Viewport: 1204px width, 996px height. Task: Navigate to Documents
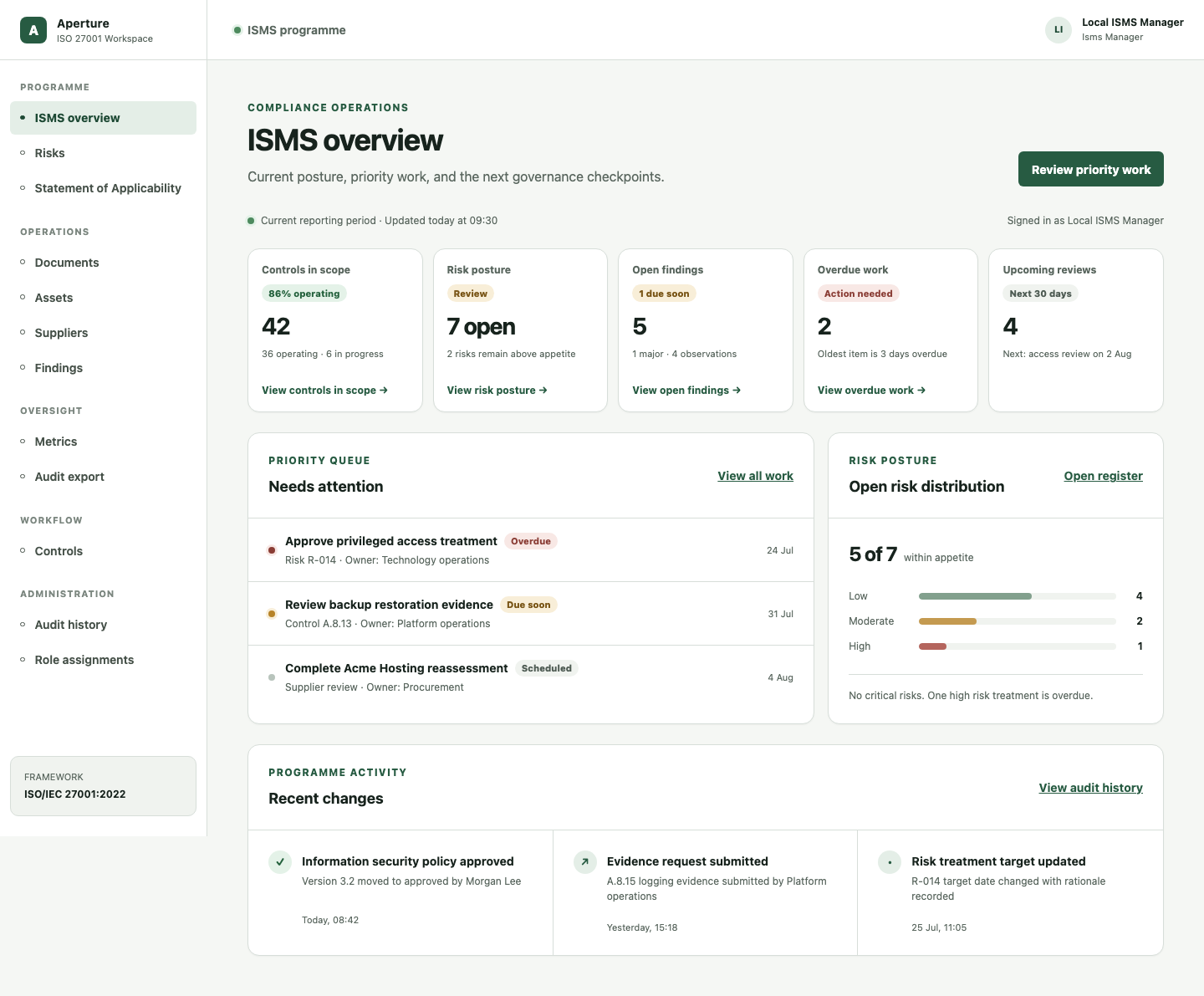coord(103,263)
